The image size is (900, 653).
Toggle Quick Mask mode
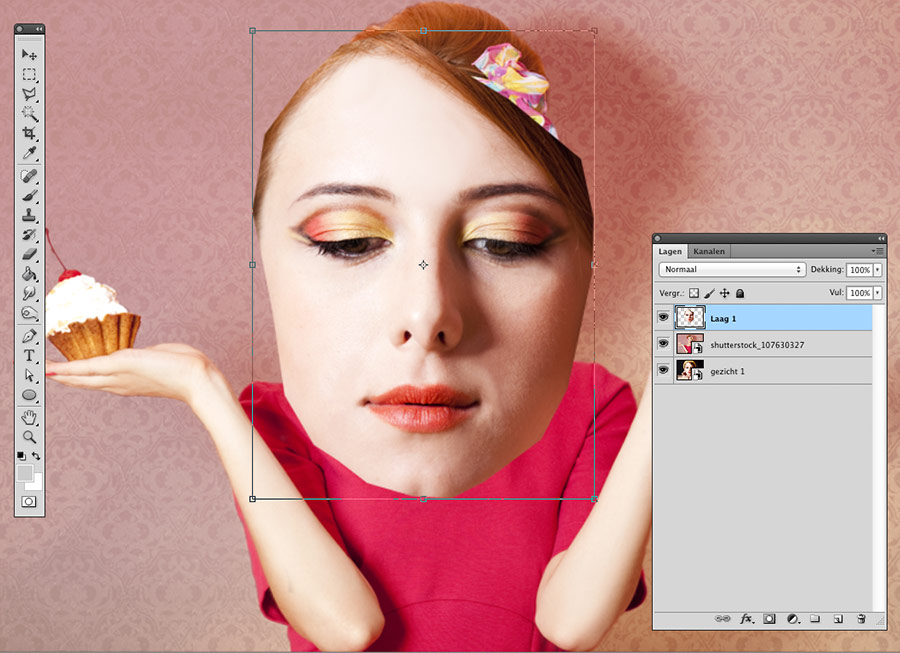click(x=29, y=502)
